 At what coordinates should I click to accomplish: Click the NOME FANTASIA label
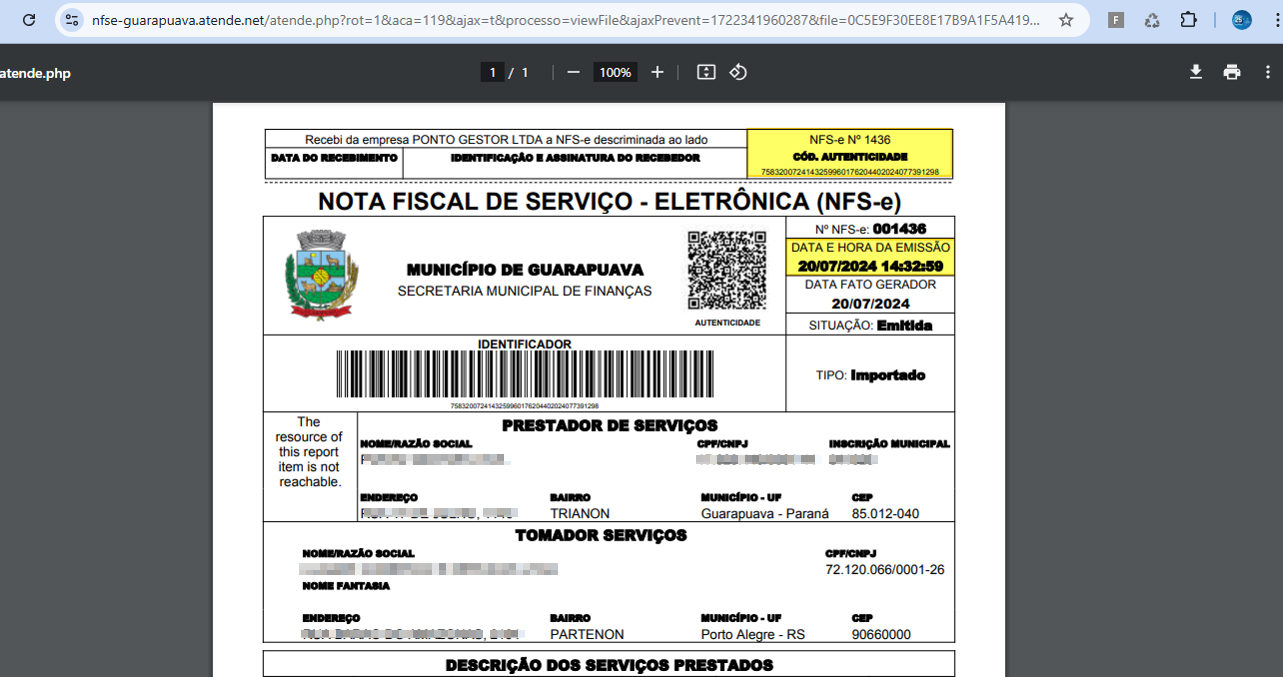[346, 586]
